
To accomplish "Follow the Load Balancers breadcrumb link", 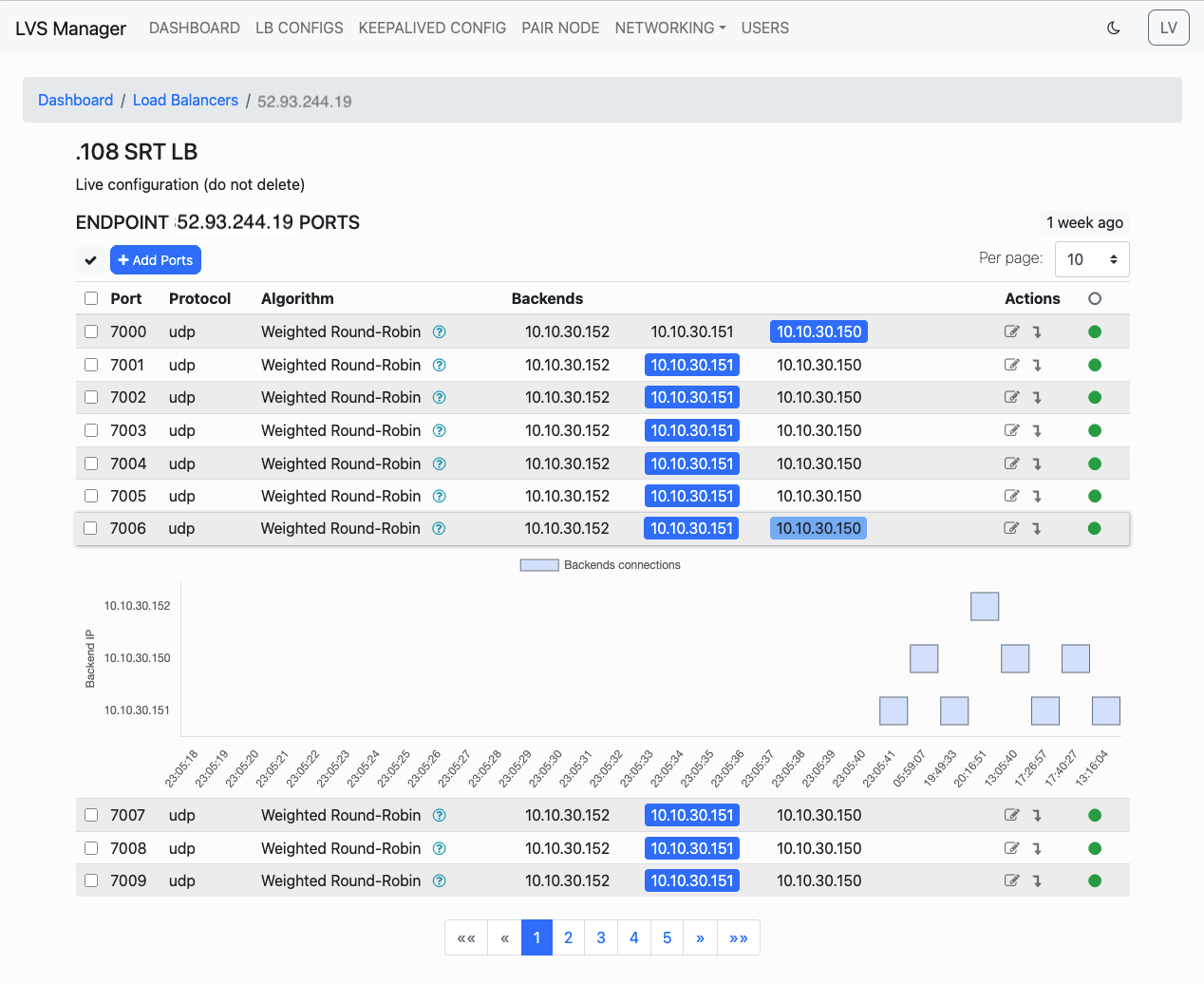I will pyautogui.click(x=185, y=100).
